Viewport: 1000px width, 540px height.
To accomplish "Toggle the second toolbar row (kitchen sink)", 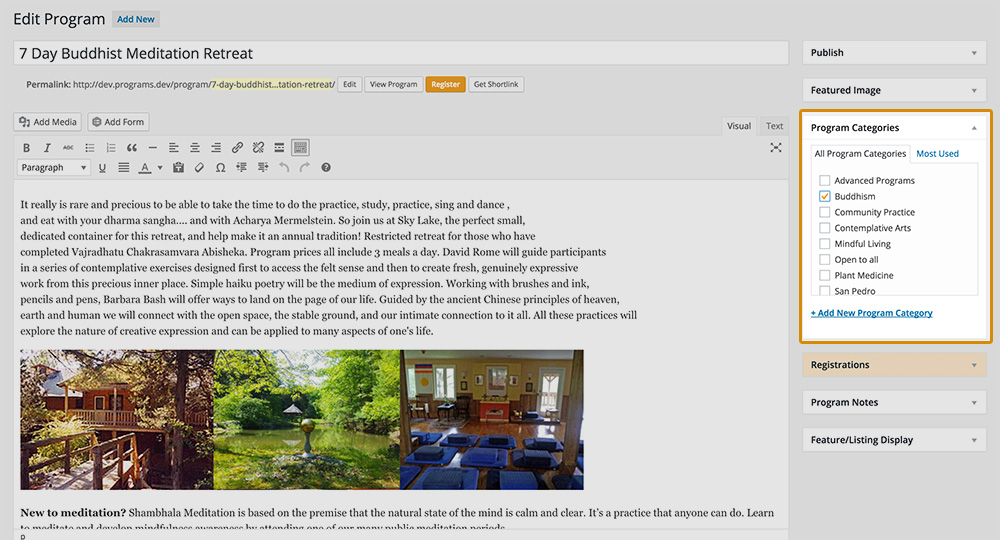I will (300, 147).
